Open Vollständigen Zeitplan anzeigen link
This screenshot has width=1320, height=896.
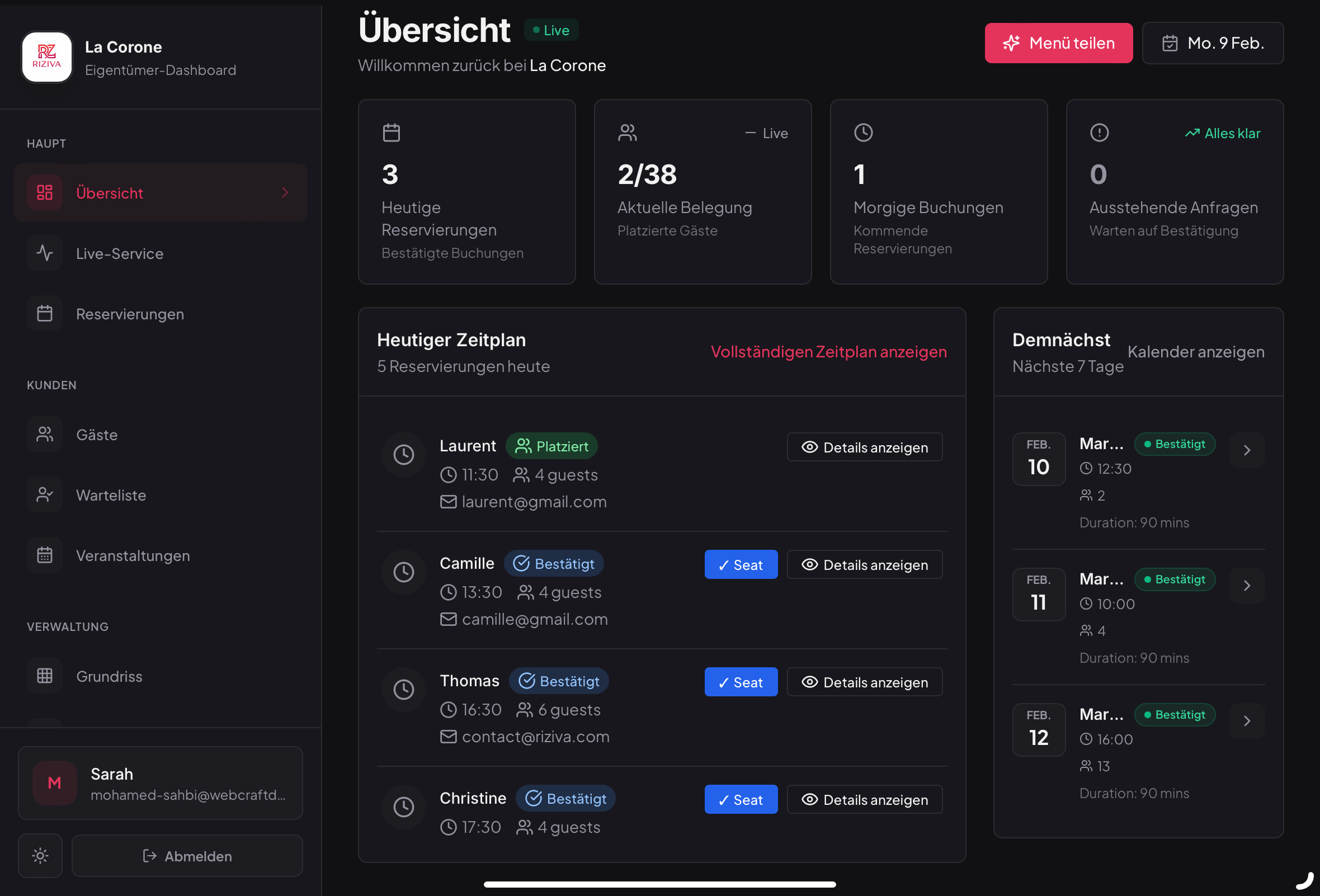[x=829, y=351]
